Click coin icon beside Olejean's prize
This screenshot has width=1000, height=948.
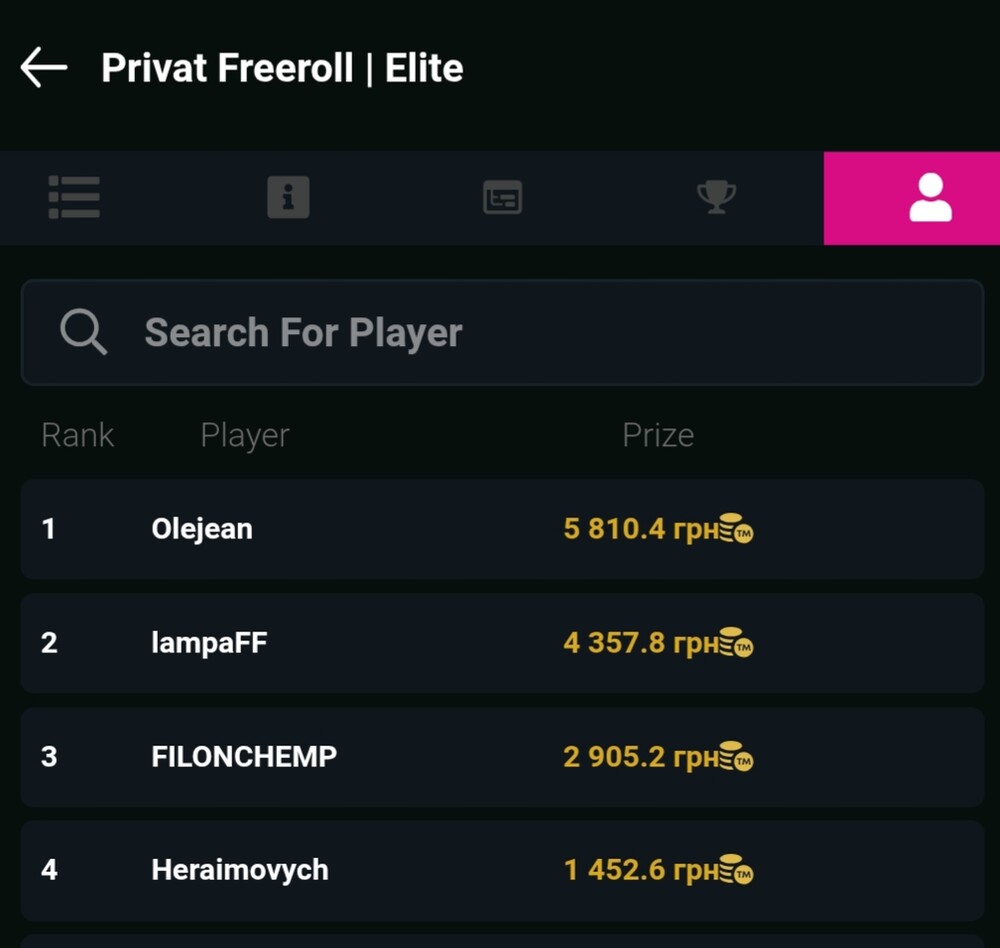click(x=736, y=528)
